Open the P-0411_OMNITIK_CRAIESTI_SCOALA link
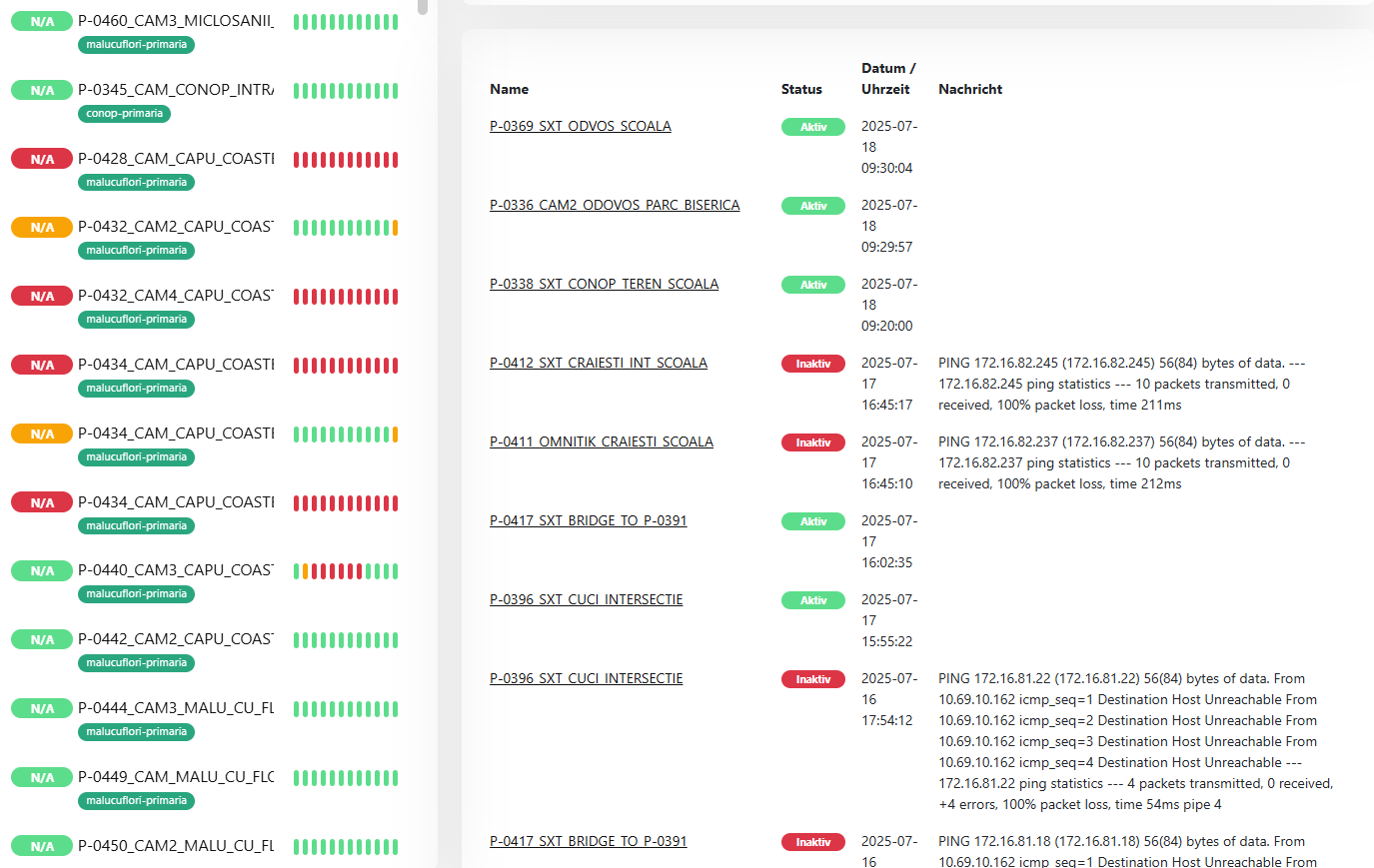Image resolution: width=1374 pixels, height=868 pixels. 601,441
